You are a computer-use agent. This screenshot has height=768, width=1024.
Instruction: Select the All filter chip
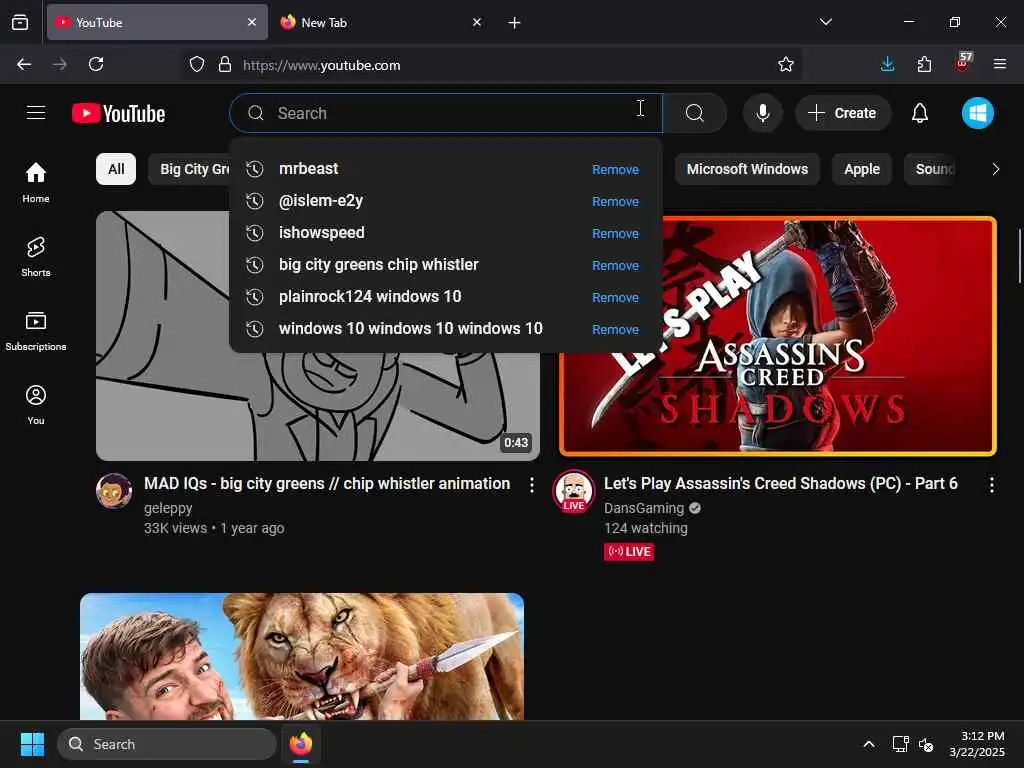(x=116, y=169)
